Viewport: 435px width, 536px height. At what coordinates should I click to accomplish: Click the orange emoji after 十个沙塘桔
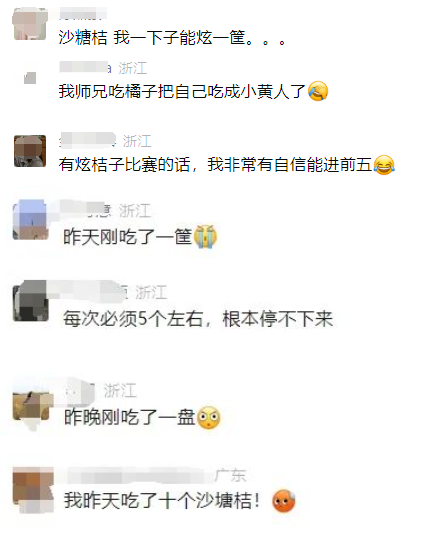(x=284, y=501)
